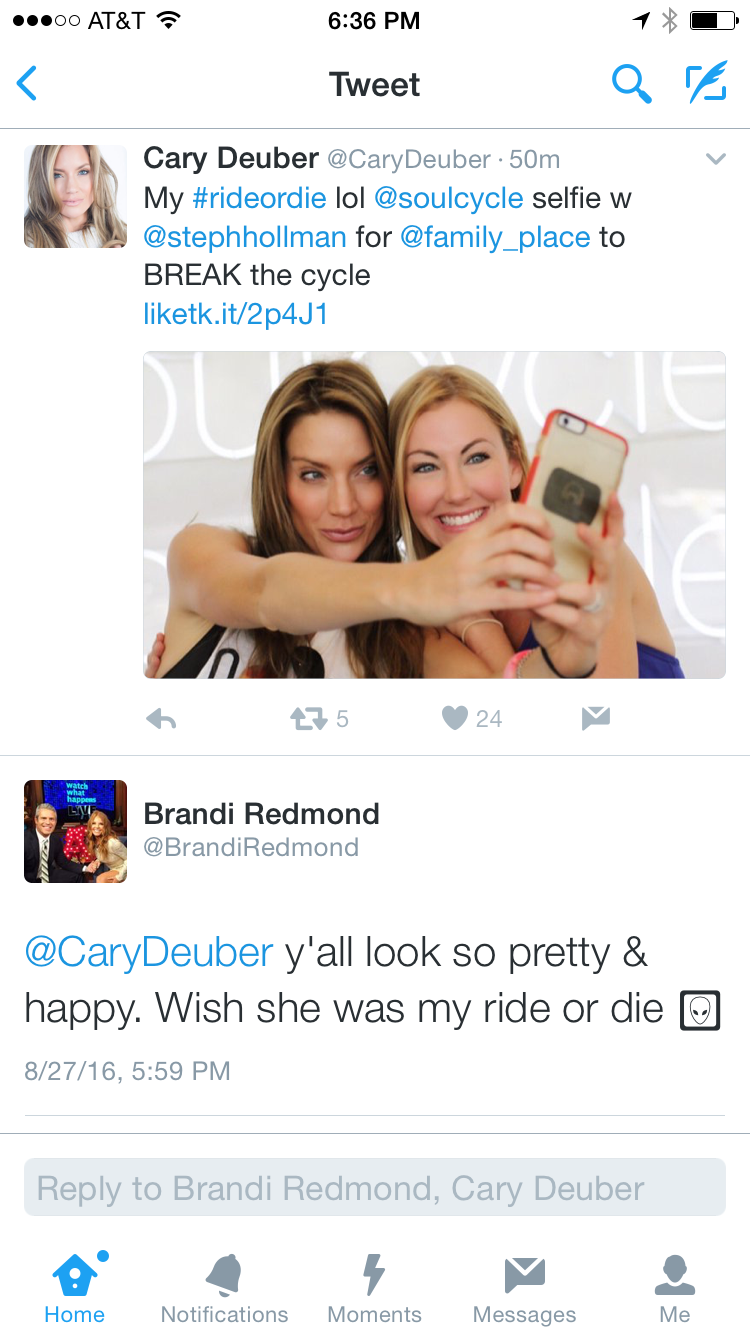Share tweet via direct message icon
This screenshot has height=1334, width=750.
596,718
